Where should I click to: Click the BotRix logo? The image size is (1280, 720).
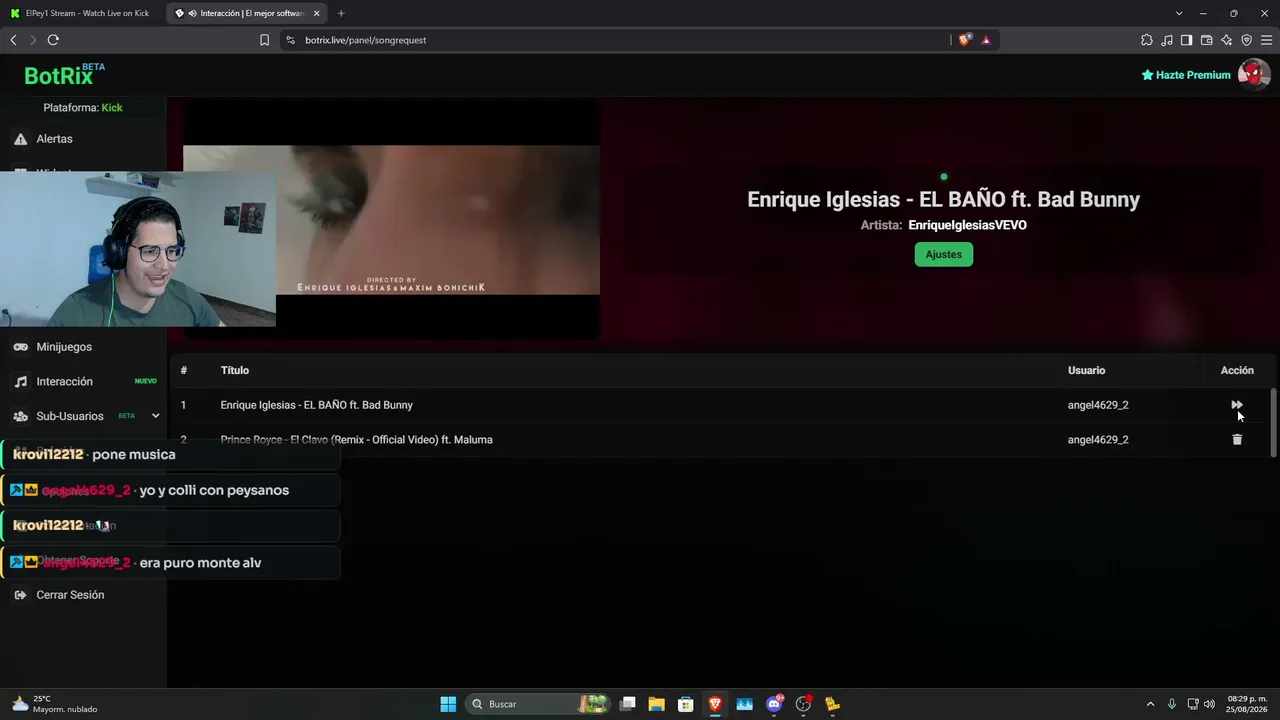[64, 75]
